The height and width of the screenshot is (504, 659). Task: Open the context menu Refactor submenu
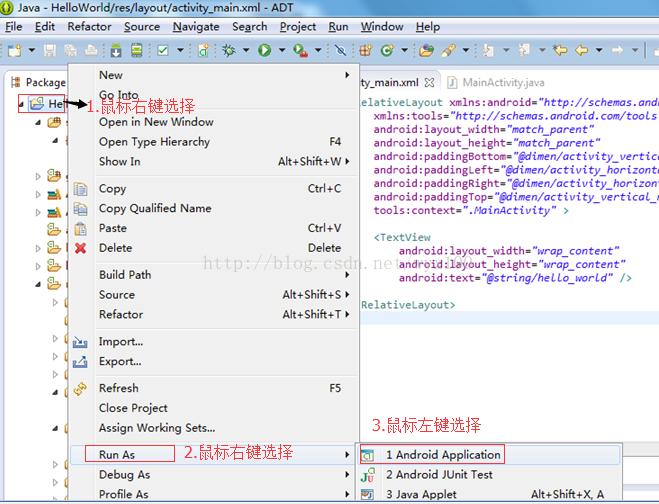pos(214,314)
